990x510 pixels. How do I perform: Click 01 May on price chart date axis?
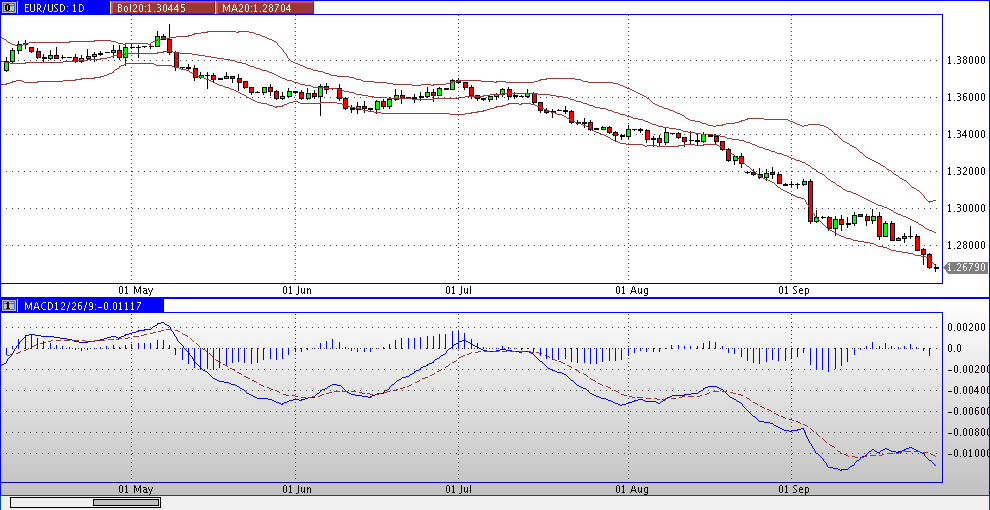pos(136,291)
